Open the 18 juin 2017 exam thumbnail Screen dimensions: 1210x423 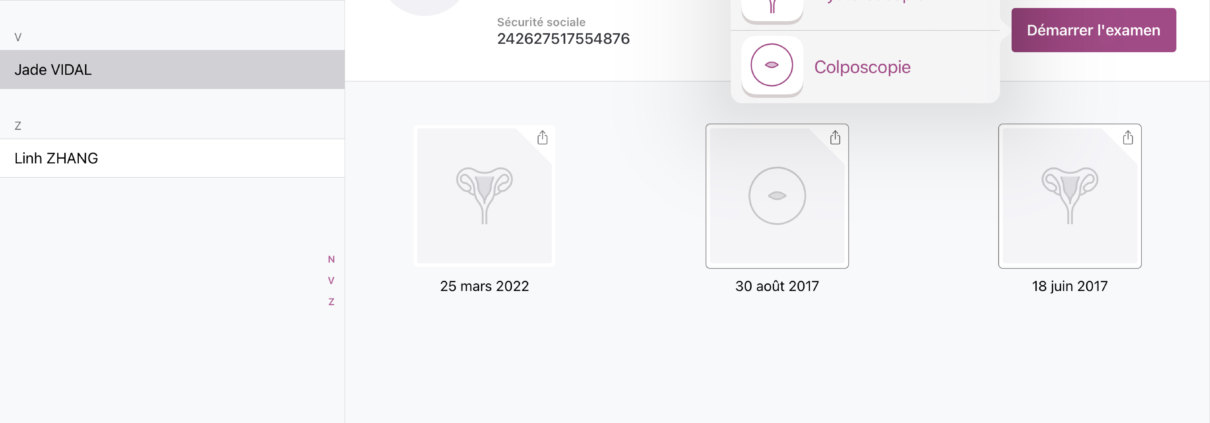[x=1070, y=196]
